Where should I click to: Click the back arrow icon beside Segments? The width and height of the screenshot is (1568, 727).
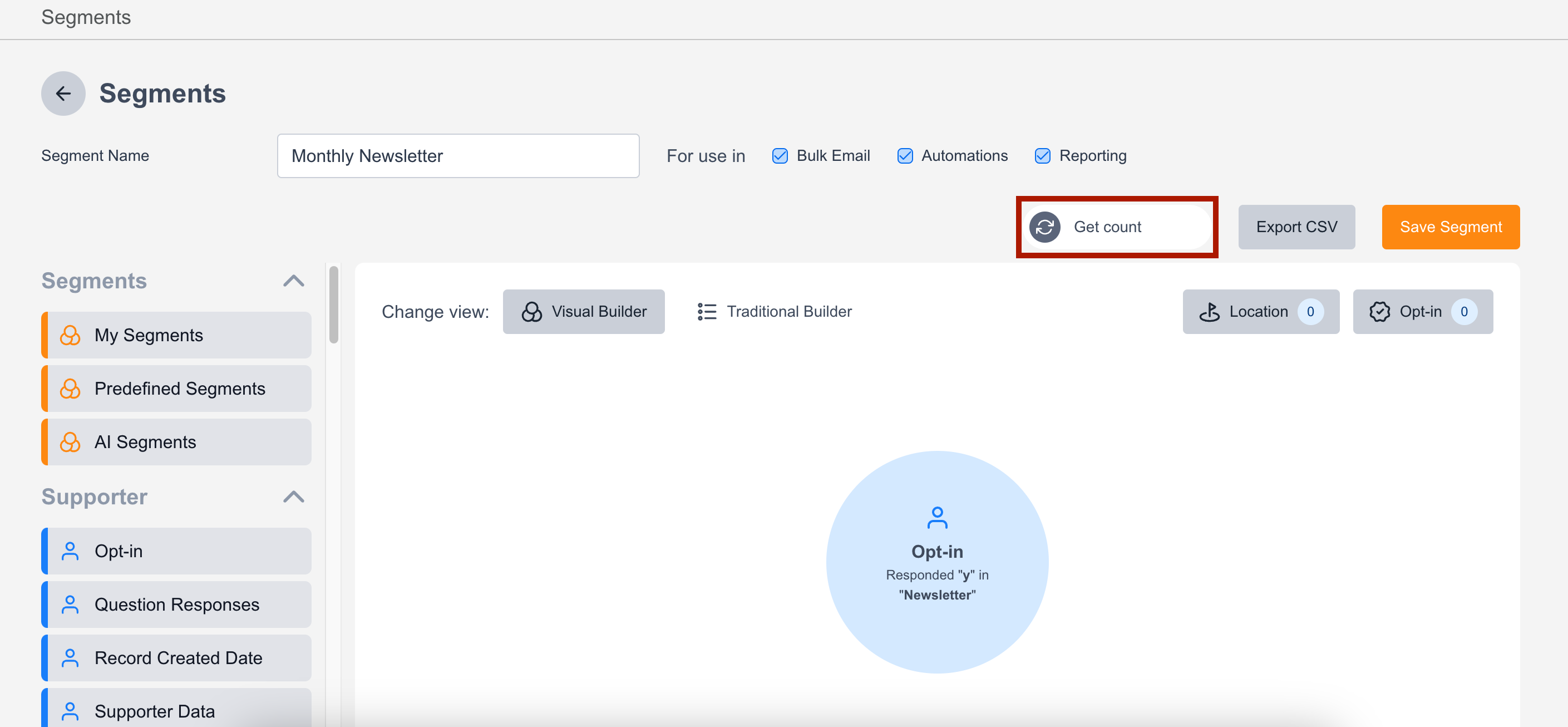pyautogui.click(x=63, y=94)
